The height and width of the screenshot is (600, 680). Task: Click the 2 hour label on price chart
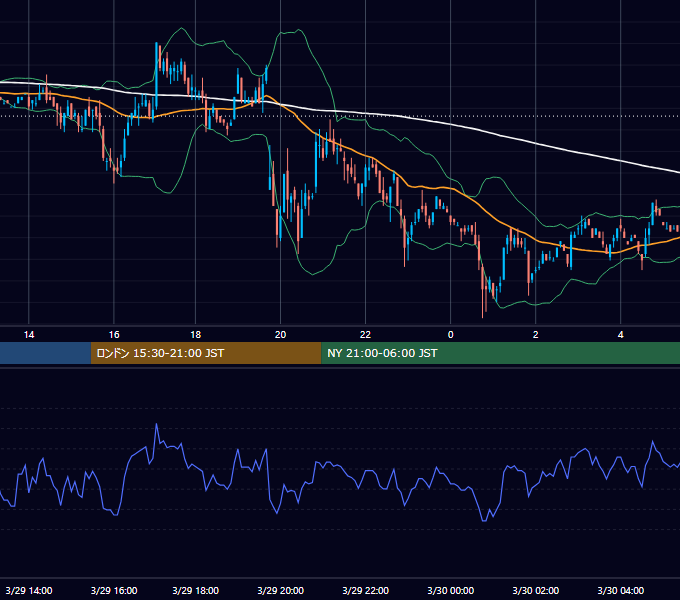coord(536,335)
